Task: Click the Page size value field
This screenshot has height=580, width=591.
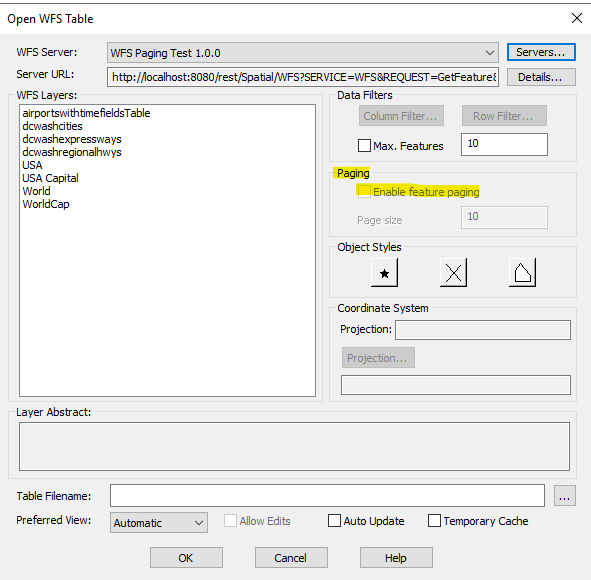Action: click(x=504, y=217)
